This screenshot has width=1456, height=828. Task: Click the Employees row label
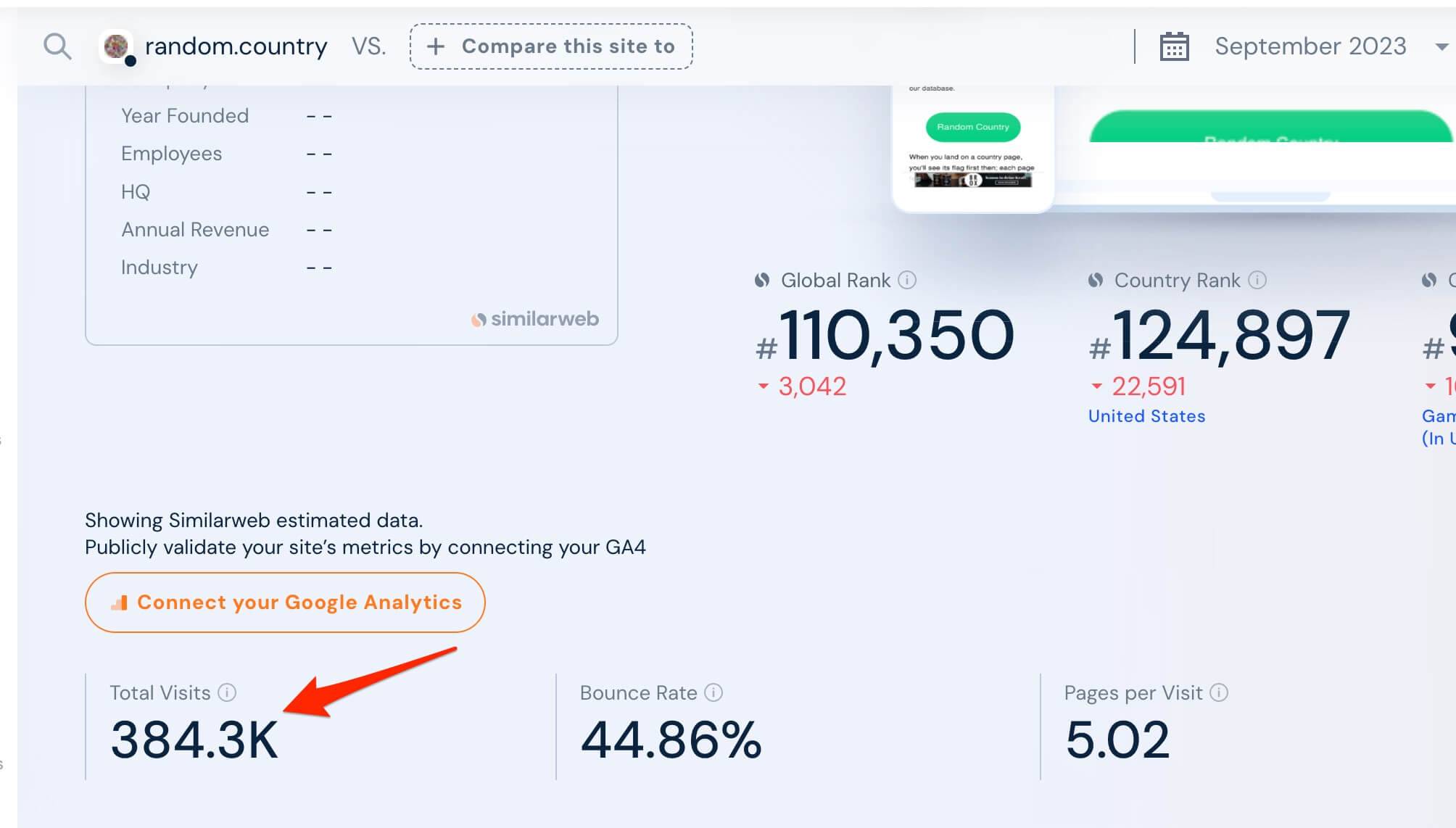tap(171, 154)
